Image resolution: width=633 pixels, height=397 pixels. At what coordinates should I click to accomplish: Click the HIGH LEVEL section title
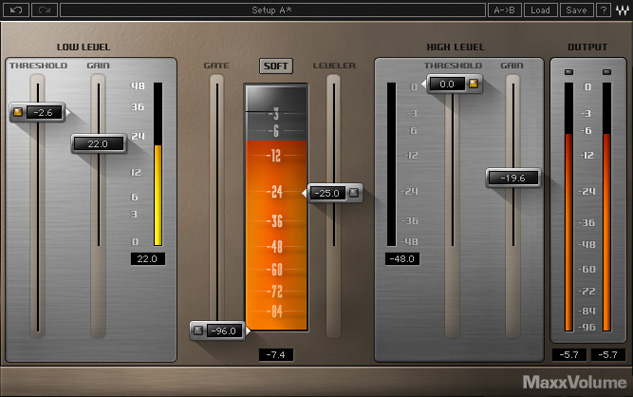point(455,47)
